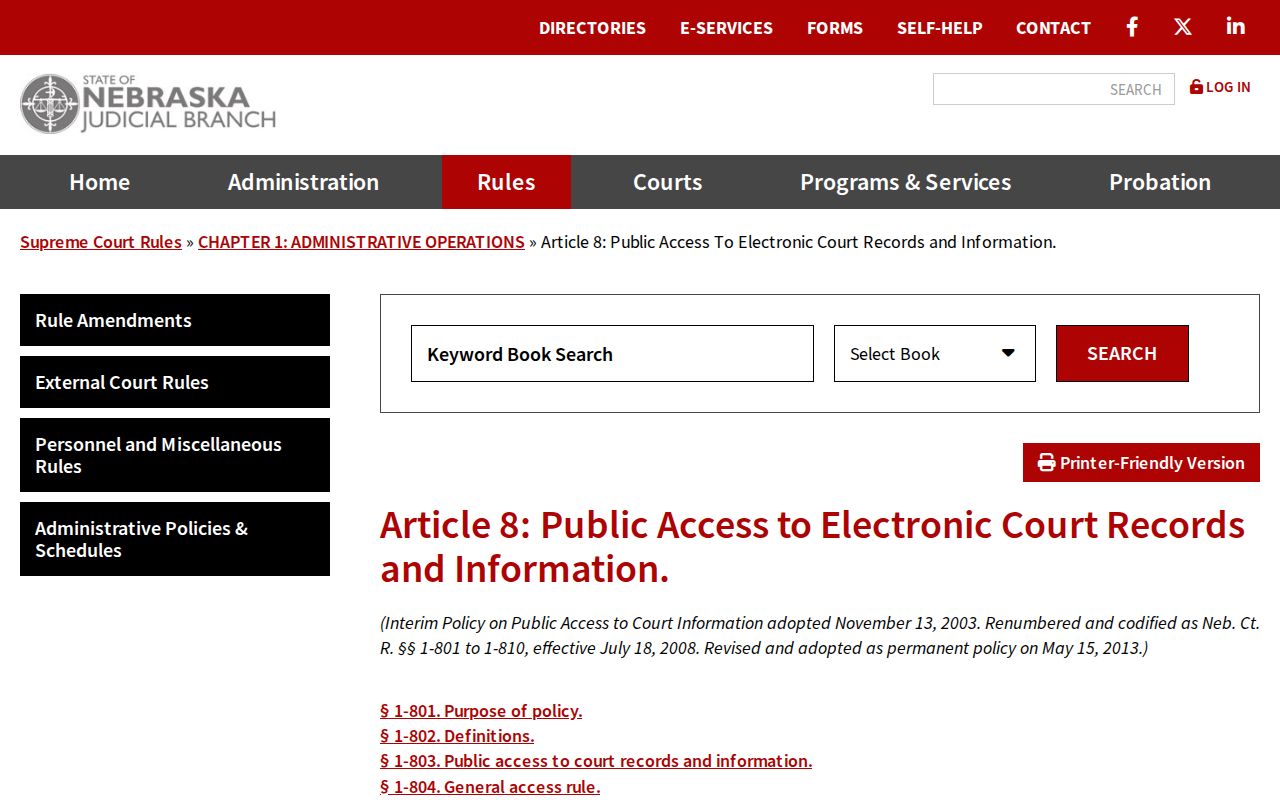Open External Court Rules sidebar item
Screen dimensions: 1280x800
click(175, 382)
